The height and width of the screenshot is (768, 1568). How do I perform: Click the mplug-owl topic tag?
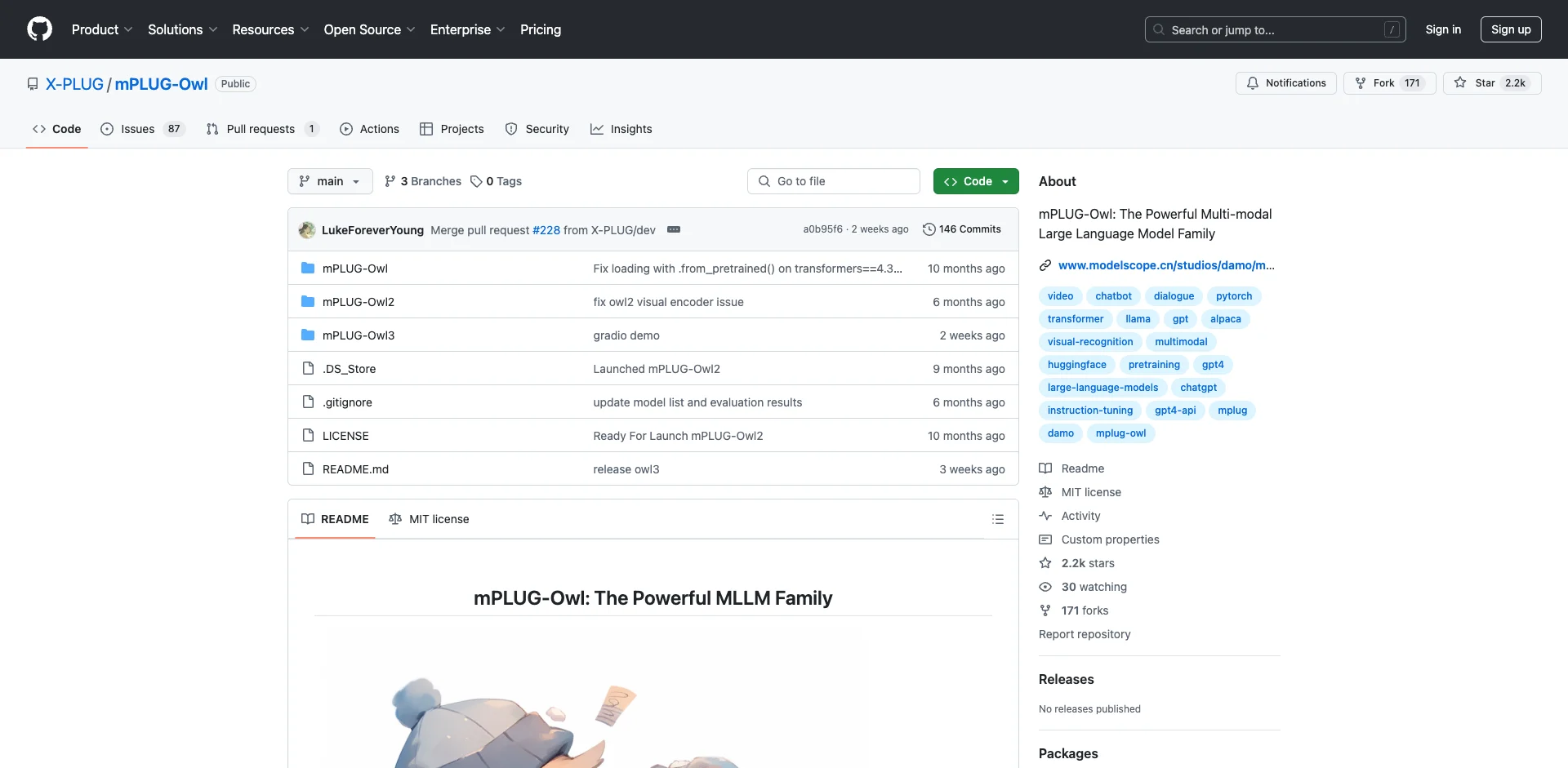point(1120,433)
